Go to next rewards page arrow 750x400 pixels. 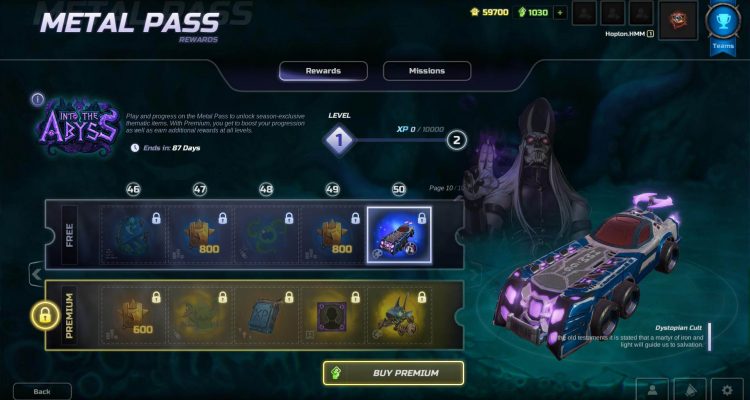pyautogui.click(x=474, y=274)
